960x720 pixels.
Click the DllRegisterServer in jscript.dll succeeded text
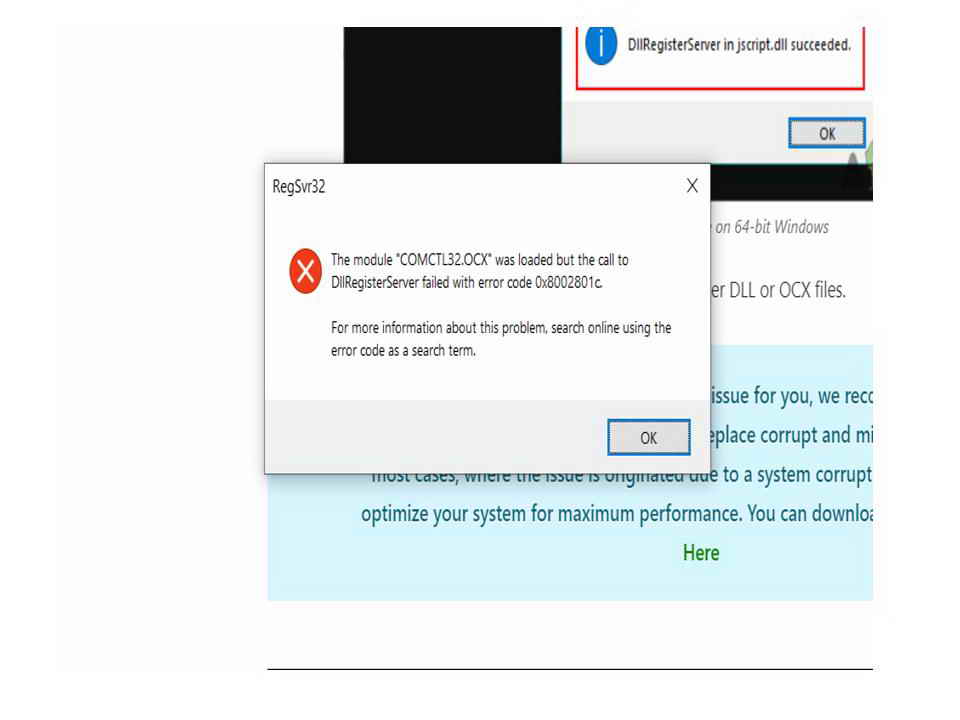(739, 45)
